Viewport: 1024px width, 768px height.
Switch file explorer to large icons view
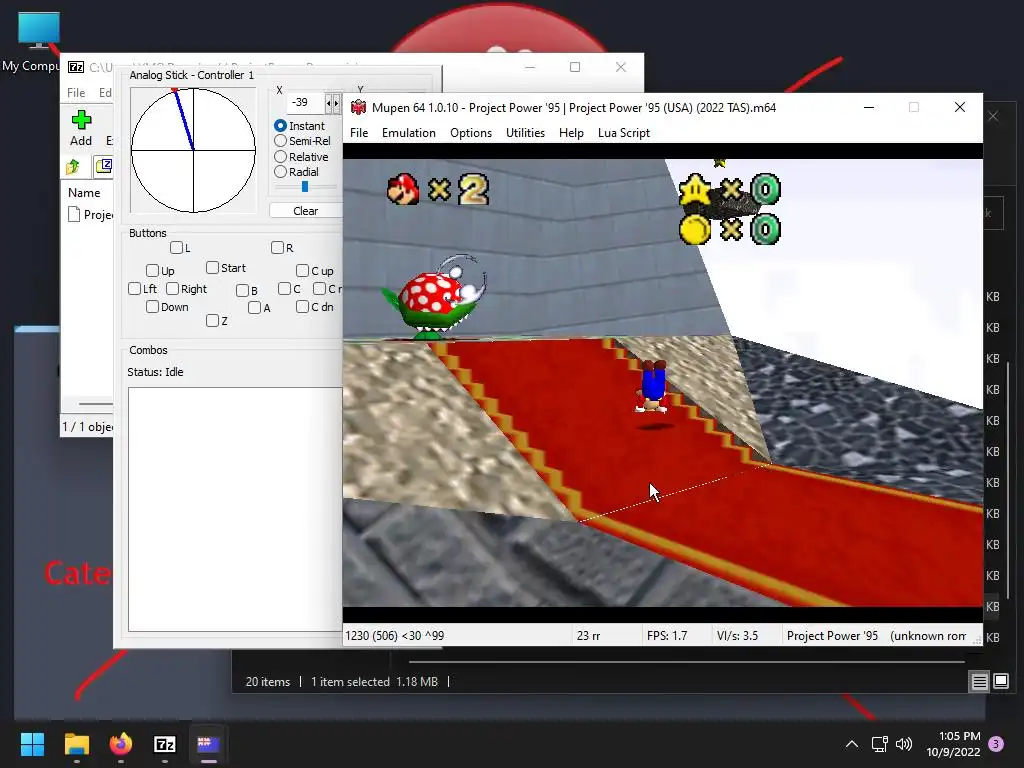[1000, 682]
